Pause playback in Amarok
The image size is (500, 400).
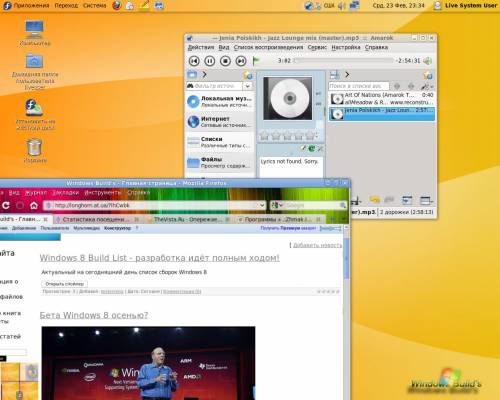(x=210, y=61)
